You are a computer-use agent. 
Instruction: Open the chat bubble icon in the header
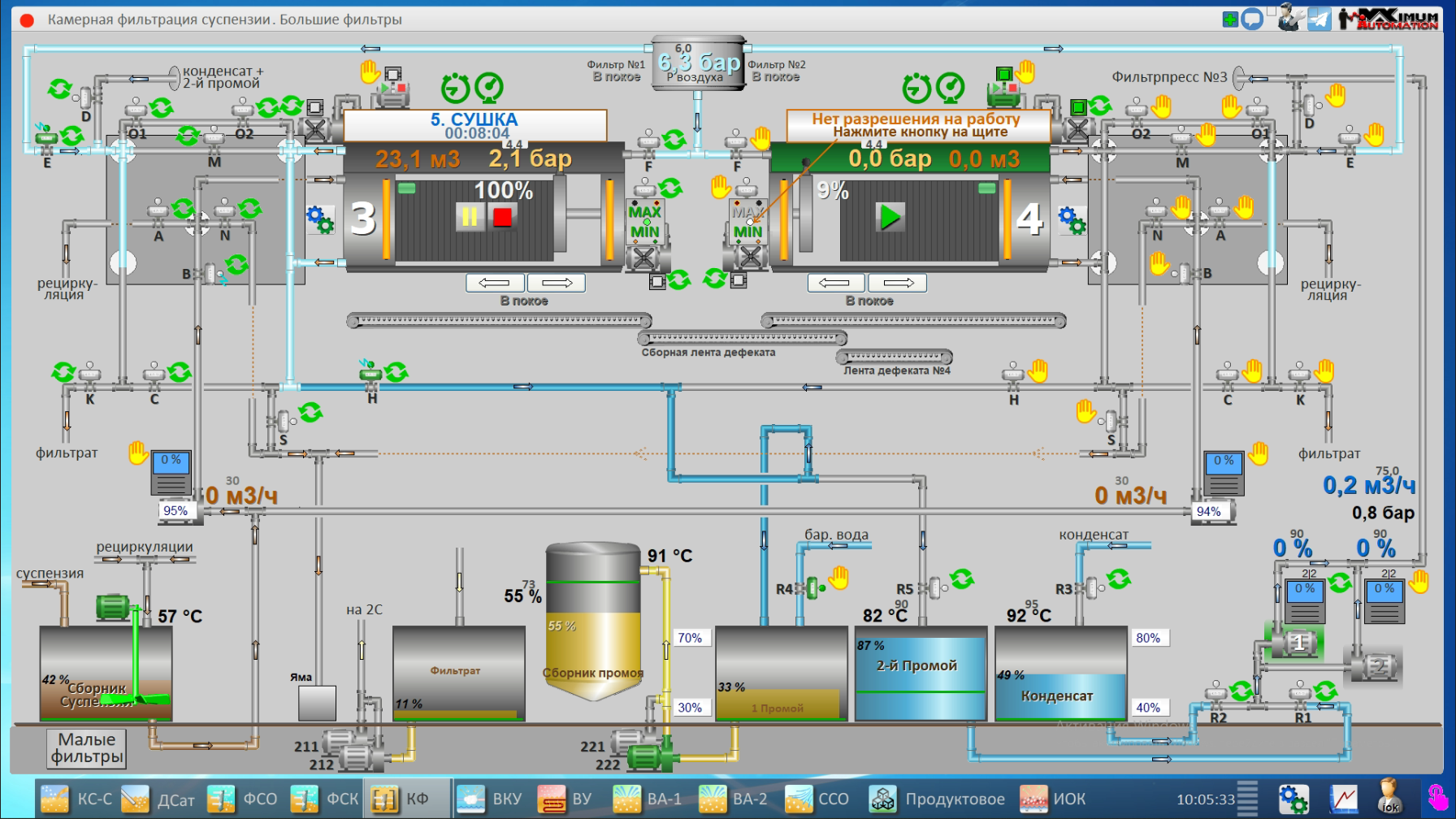[1253, 19]
